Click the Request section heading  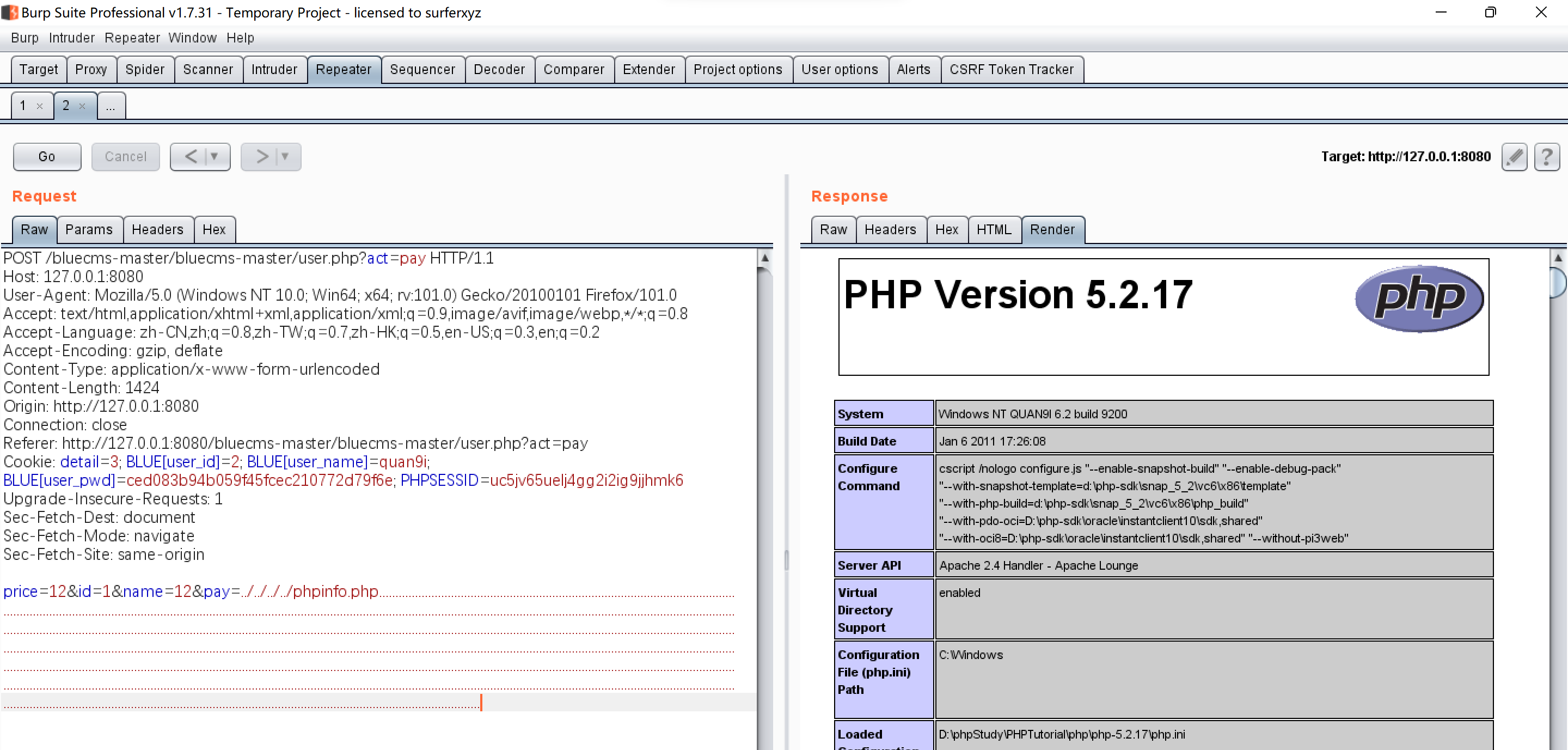click(x=45, y=196)
